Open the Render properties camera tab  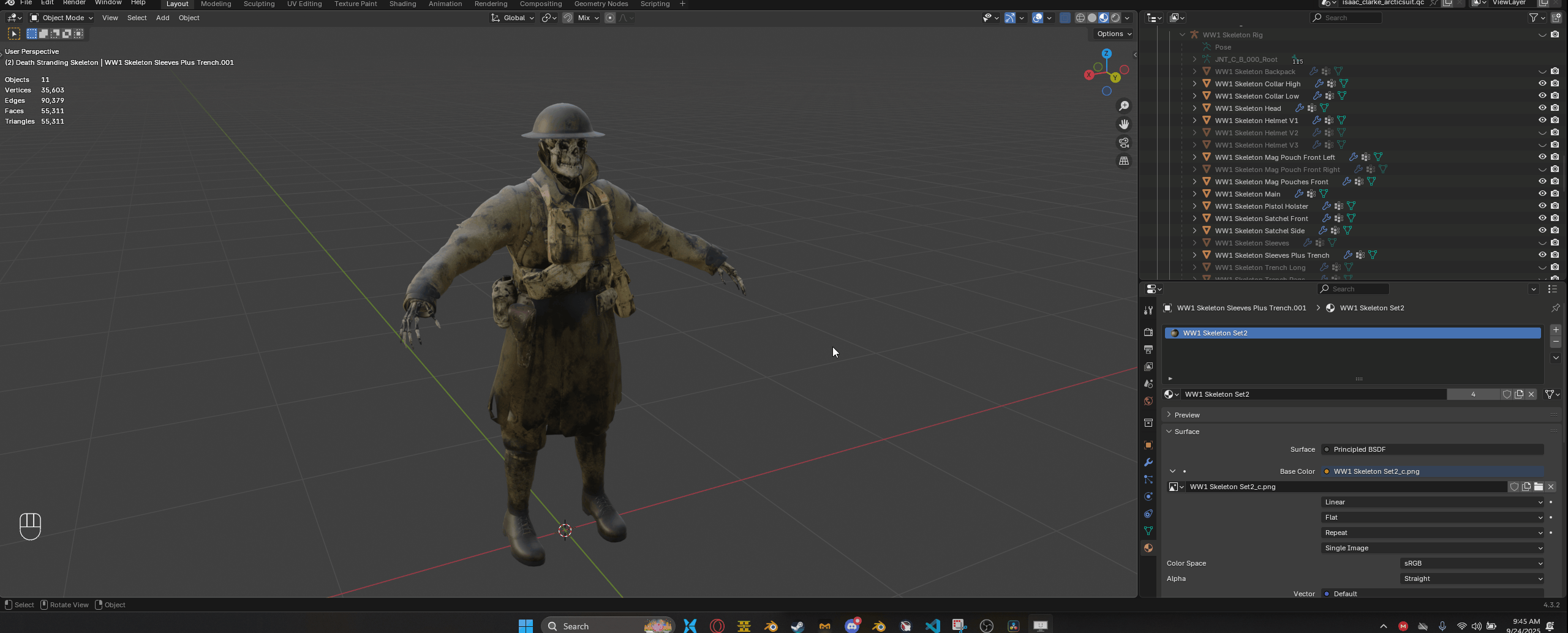tap(1148, 332)
